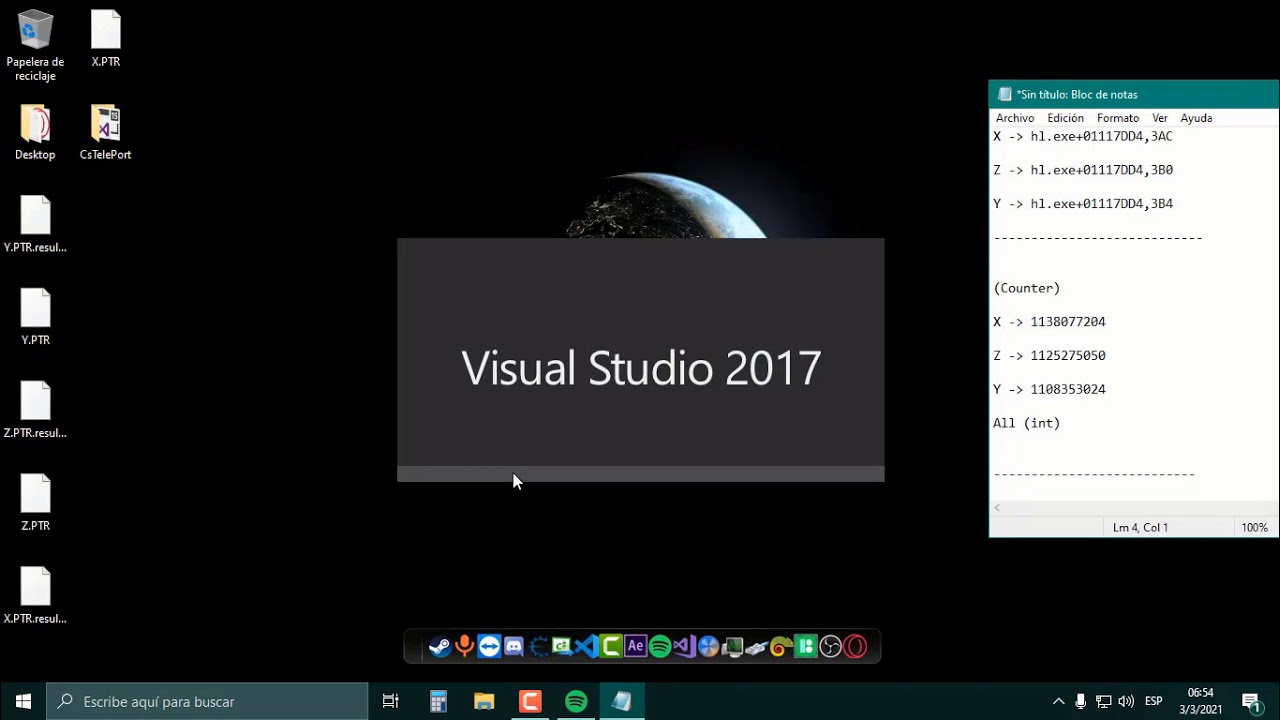1280x720 pixels.
Task: Open the network cable app in dock
Action: 757,647
